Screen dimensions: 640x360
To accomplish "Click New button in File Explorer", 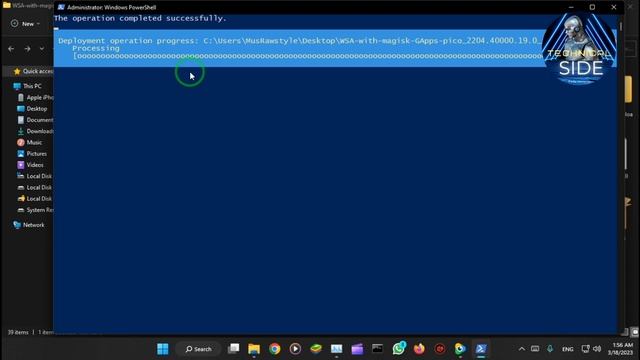I will point(26,24).
